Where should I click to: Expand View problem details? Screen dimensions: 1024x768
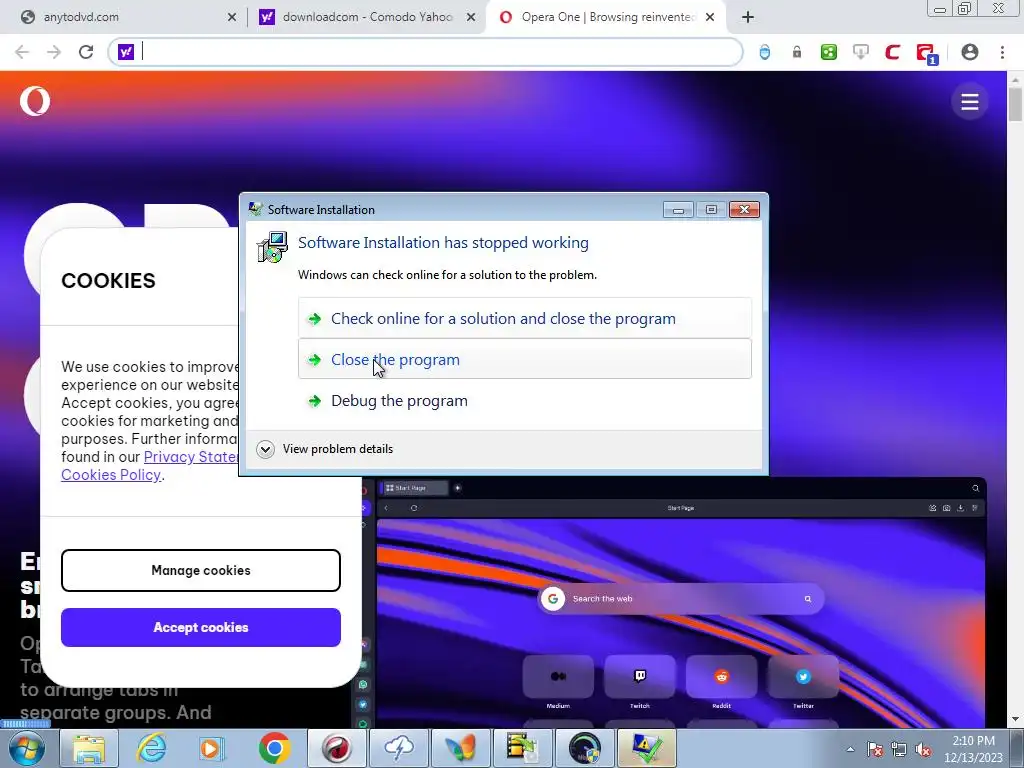[325, 449]
